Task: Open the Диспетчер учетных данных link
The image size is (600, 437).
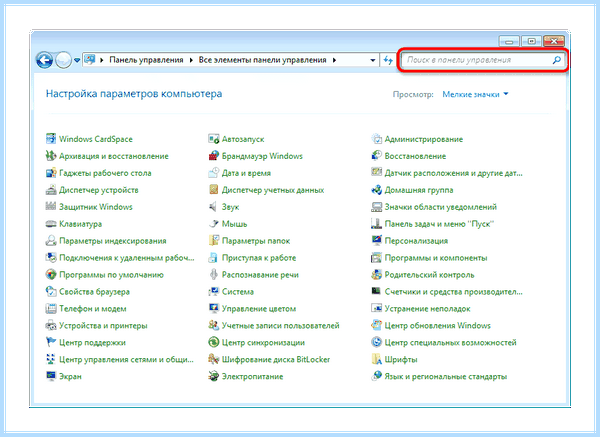Action: [x=273, y=190]
